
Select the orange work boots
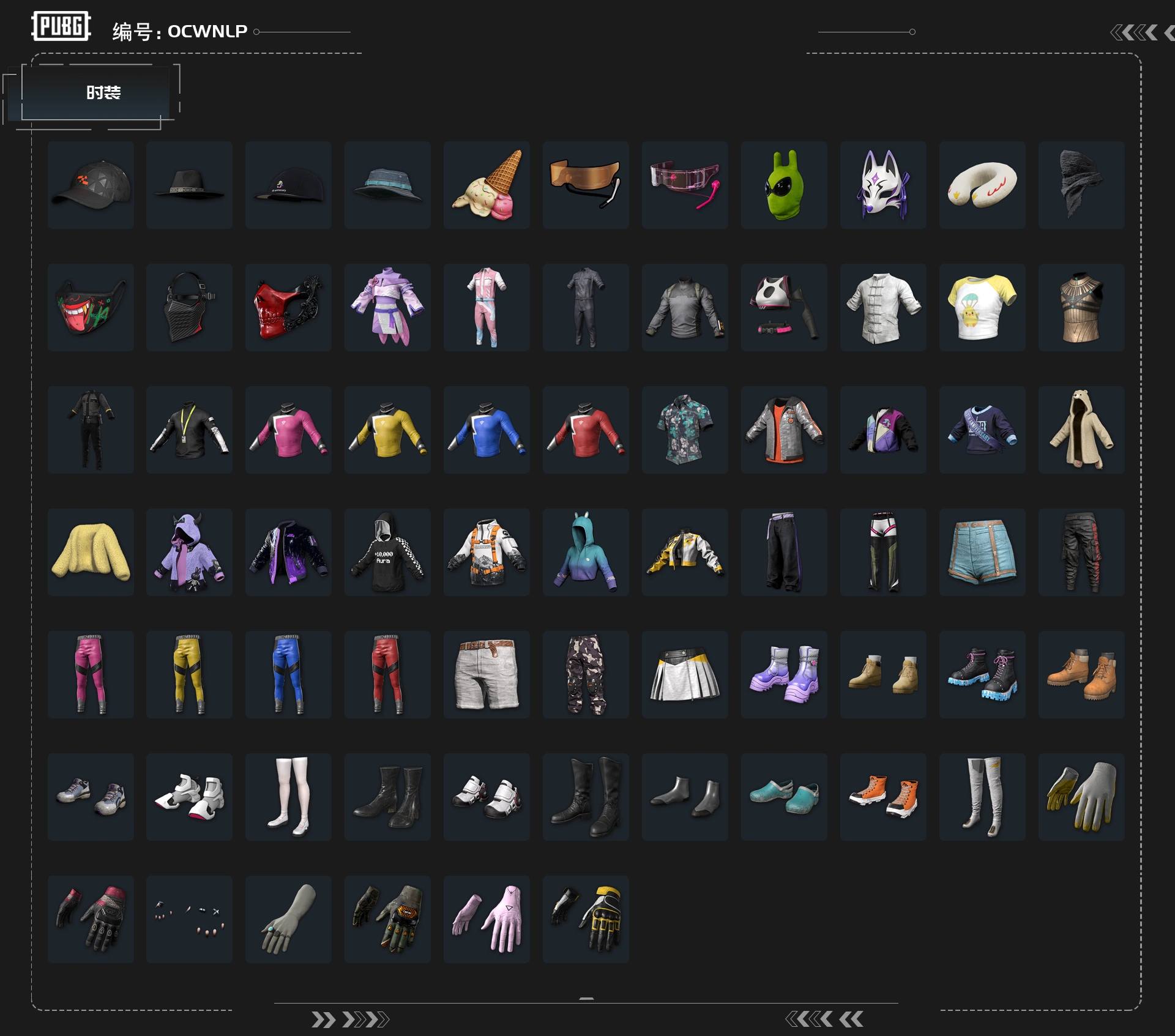[x=1081, y=674]
